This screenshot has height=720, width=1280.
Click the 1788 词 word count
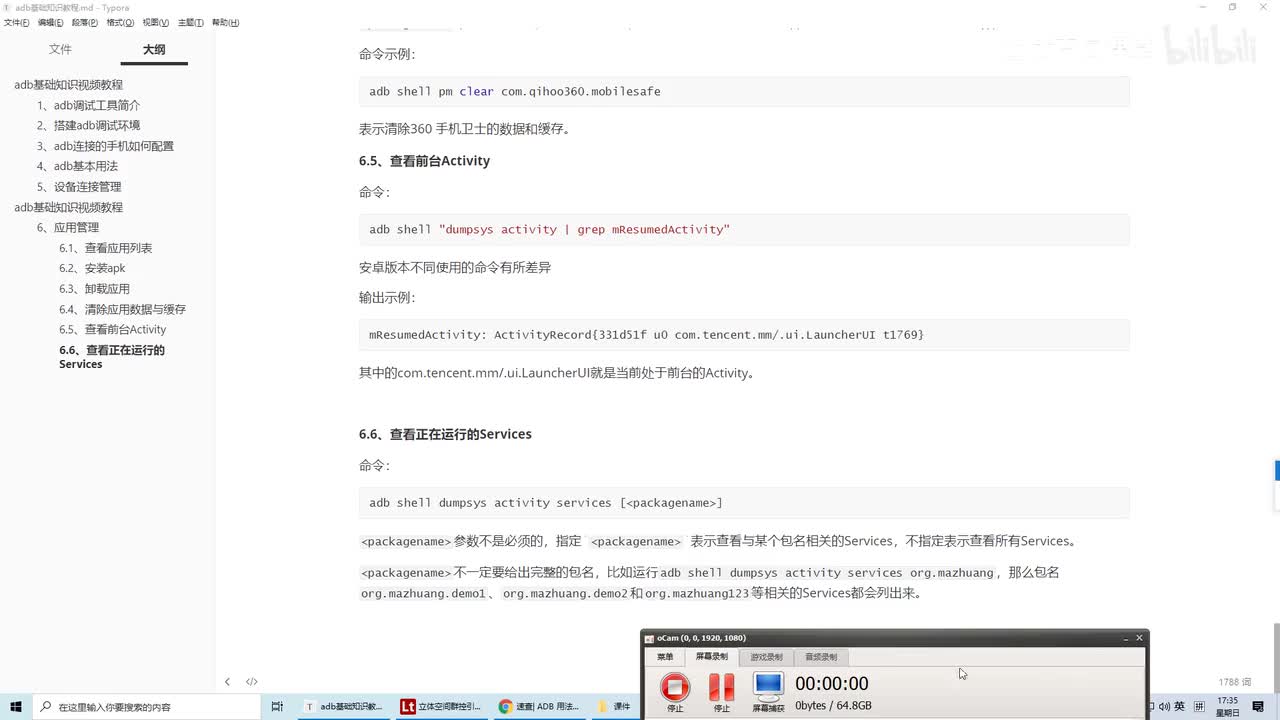tap(1234, 682)
